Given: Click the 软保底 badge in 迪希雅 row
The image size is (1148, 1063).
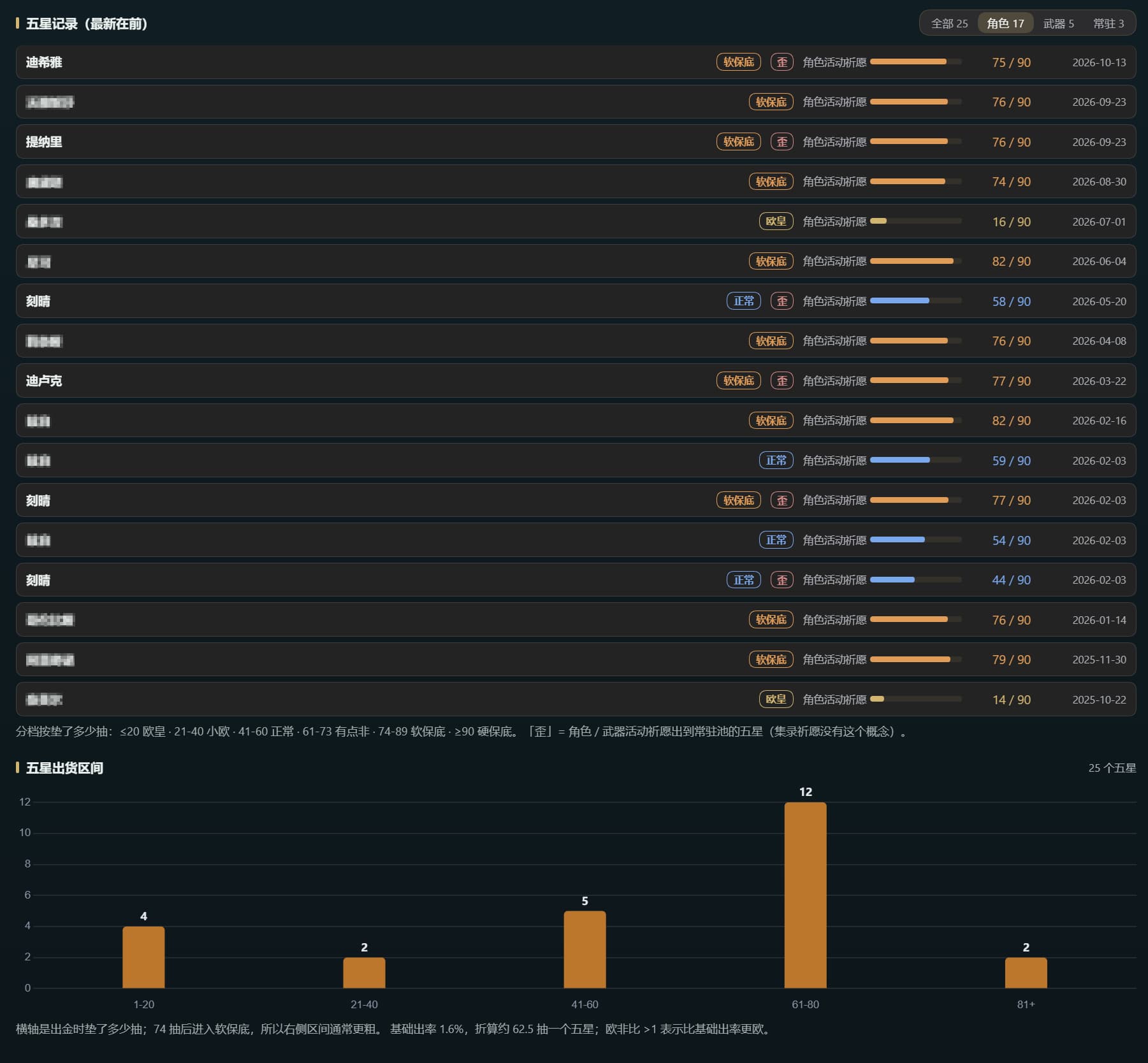Looking at the screenshot, I should [x=738, y=62].
